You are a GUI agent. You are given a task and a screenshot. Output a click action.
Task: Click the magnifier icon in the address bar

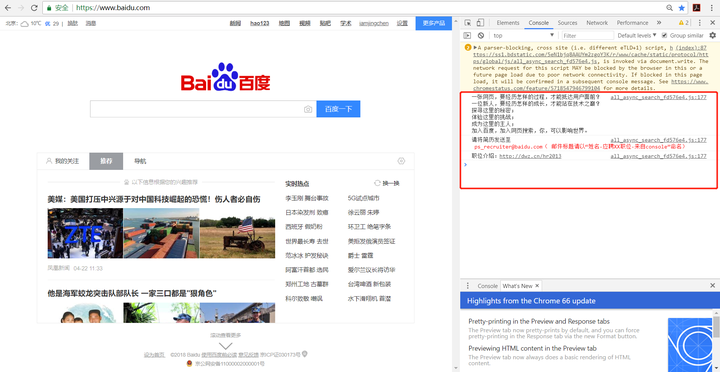669,8
